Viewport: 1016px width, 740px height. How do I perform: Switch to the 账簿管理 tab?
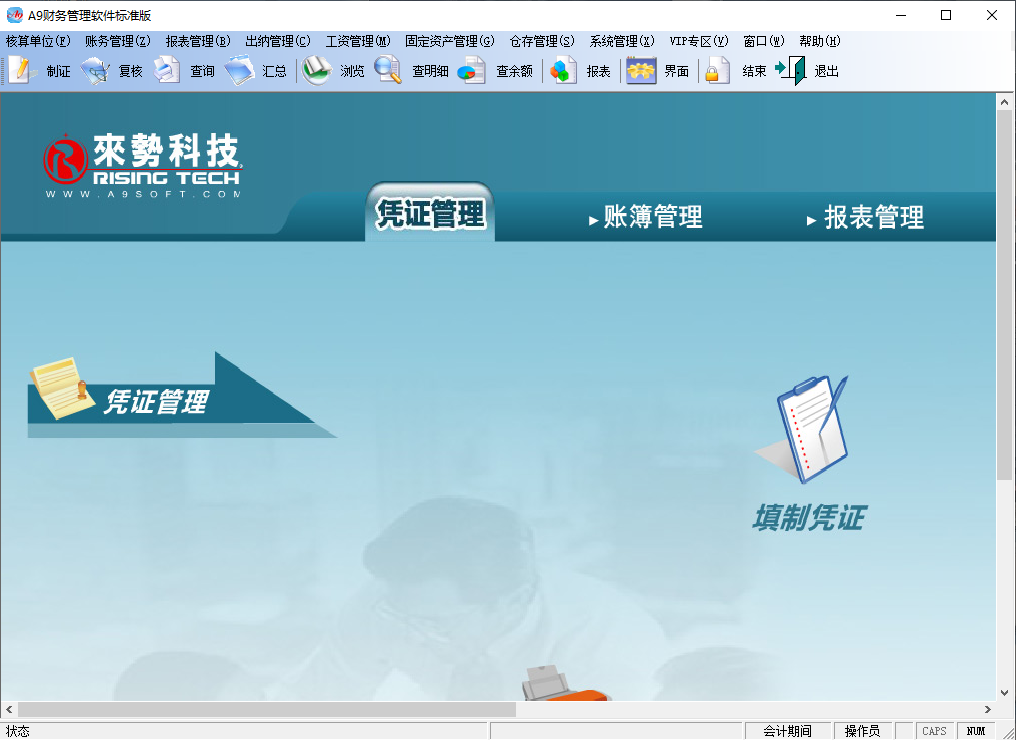(646, 217)
